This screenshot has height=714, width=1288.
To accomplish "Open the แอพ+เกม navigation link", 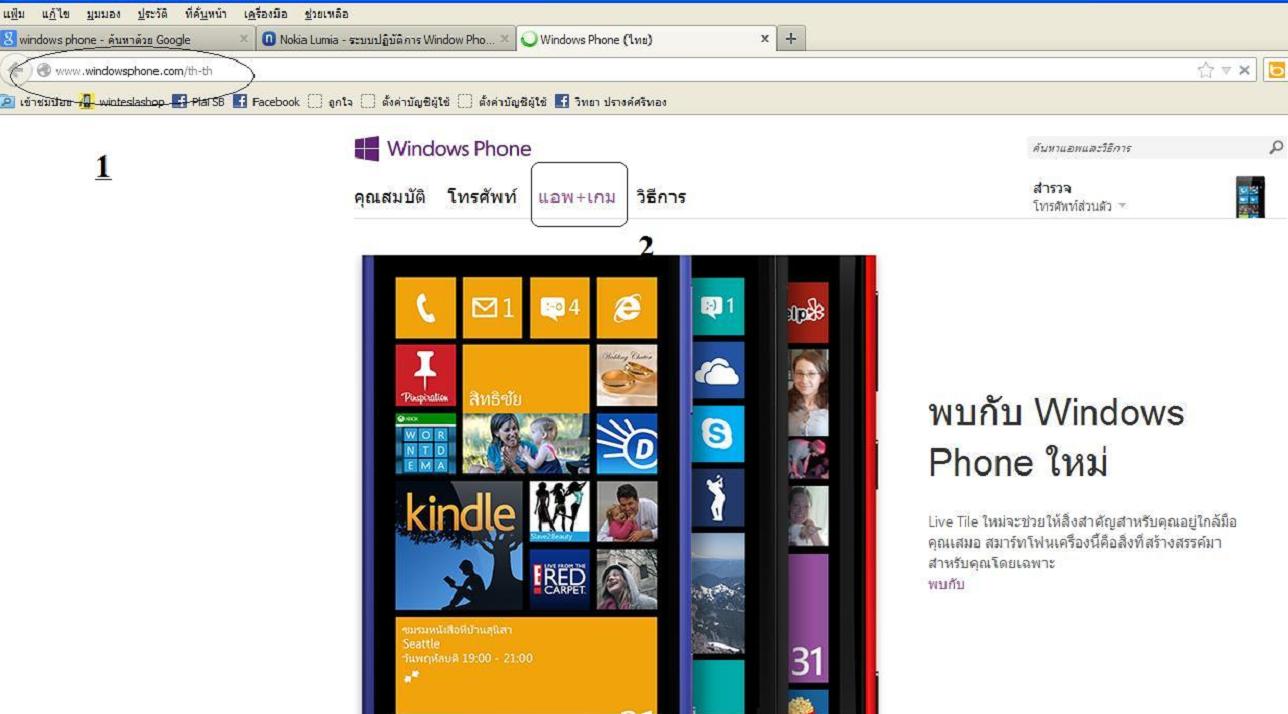I will pyautogui.click(x=576, y=197).
